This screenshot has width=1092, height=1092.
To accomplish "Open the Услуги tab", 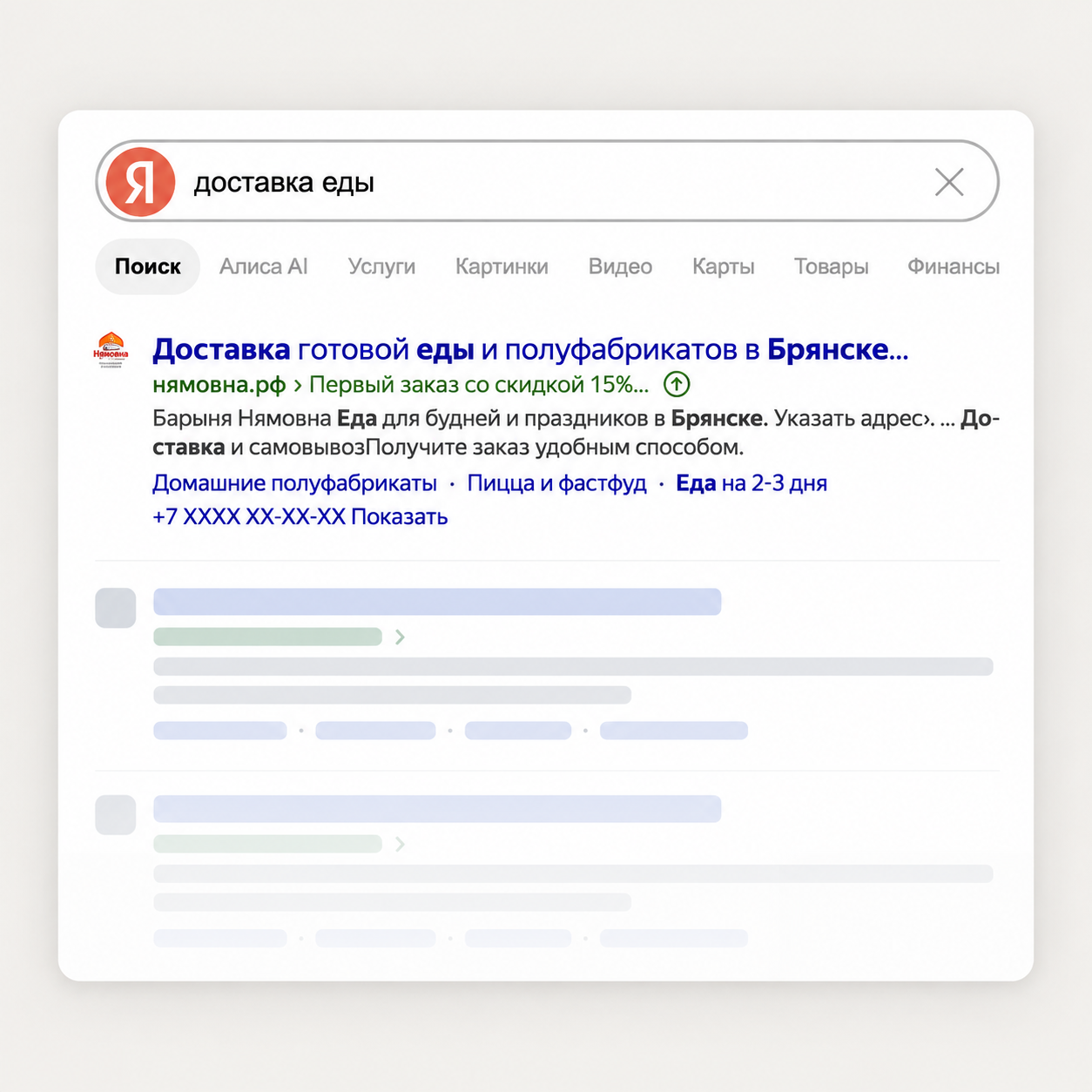I will pos(381,266).
